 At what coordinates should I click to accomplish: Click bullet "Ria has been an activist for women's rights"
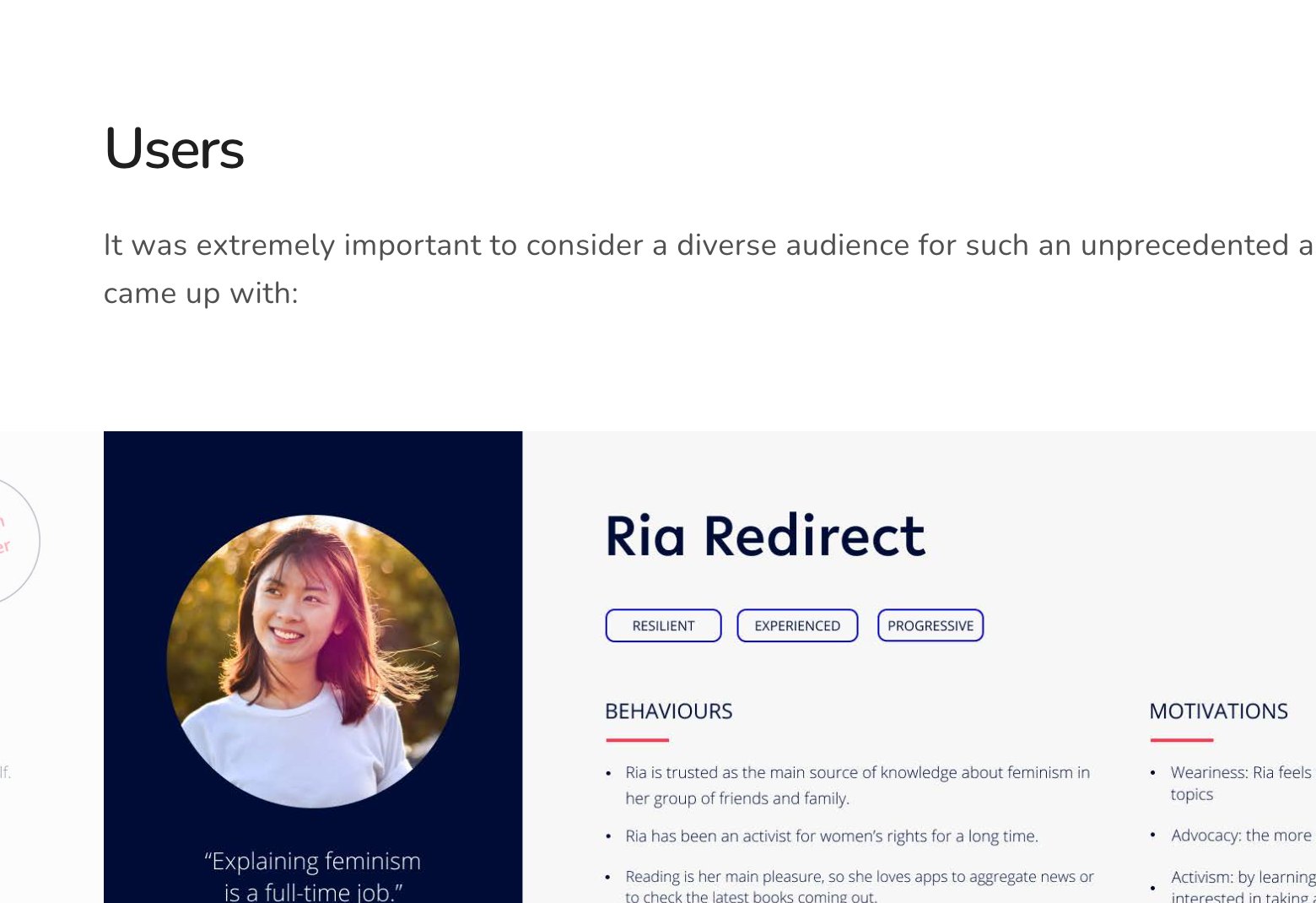pyautogui.click(x=832, y=836)
